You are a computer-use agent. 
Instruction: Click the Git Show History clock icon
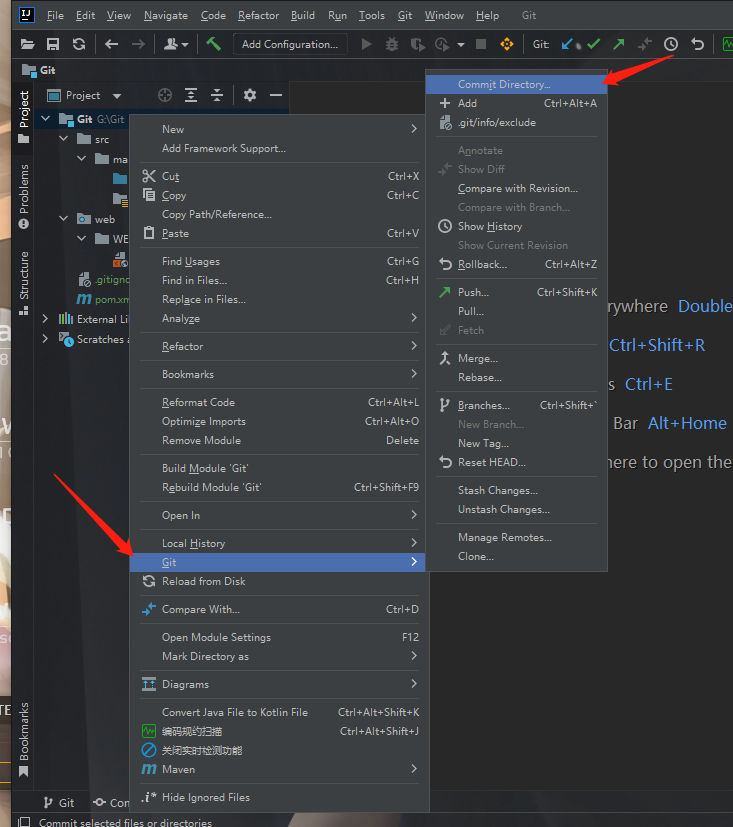(x=671, y=44)
